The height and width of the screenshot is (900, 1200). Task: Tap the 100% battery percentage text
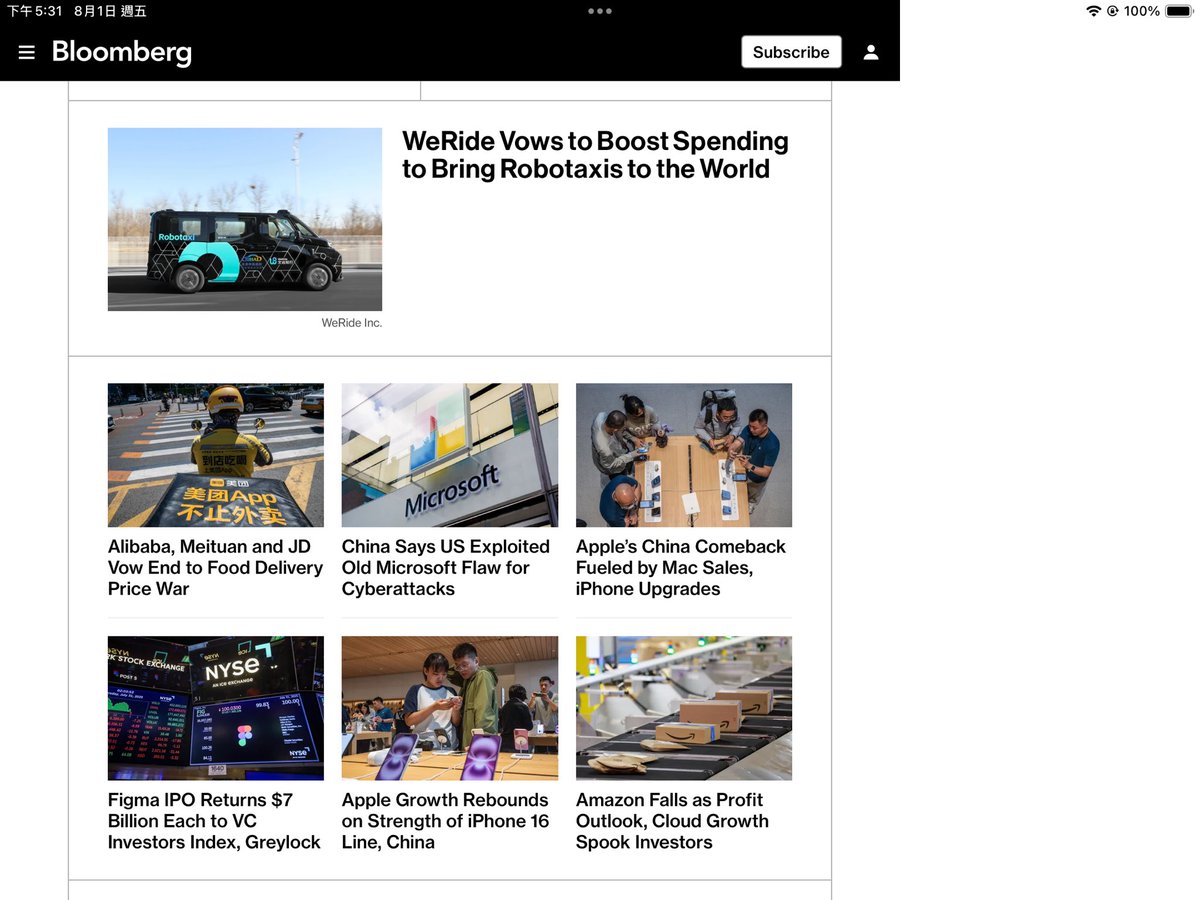[1142, 11]
